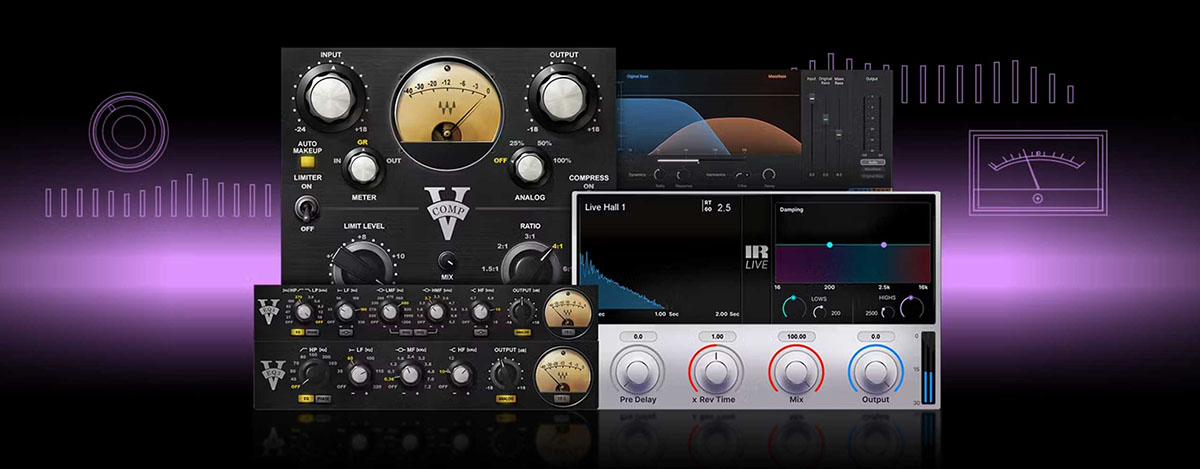Click the x Rev Time knob

[x=716, y=373]
